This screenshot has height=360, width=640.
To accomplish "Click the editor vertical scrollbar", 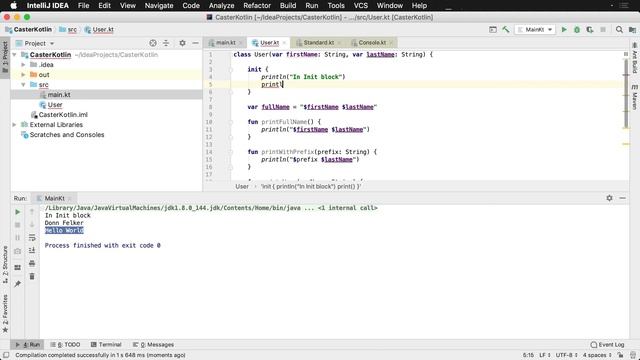I will click(626, 94).
